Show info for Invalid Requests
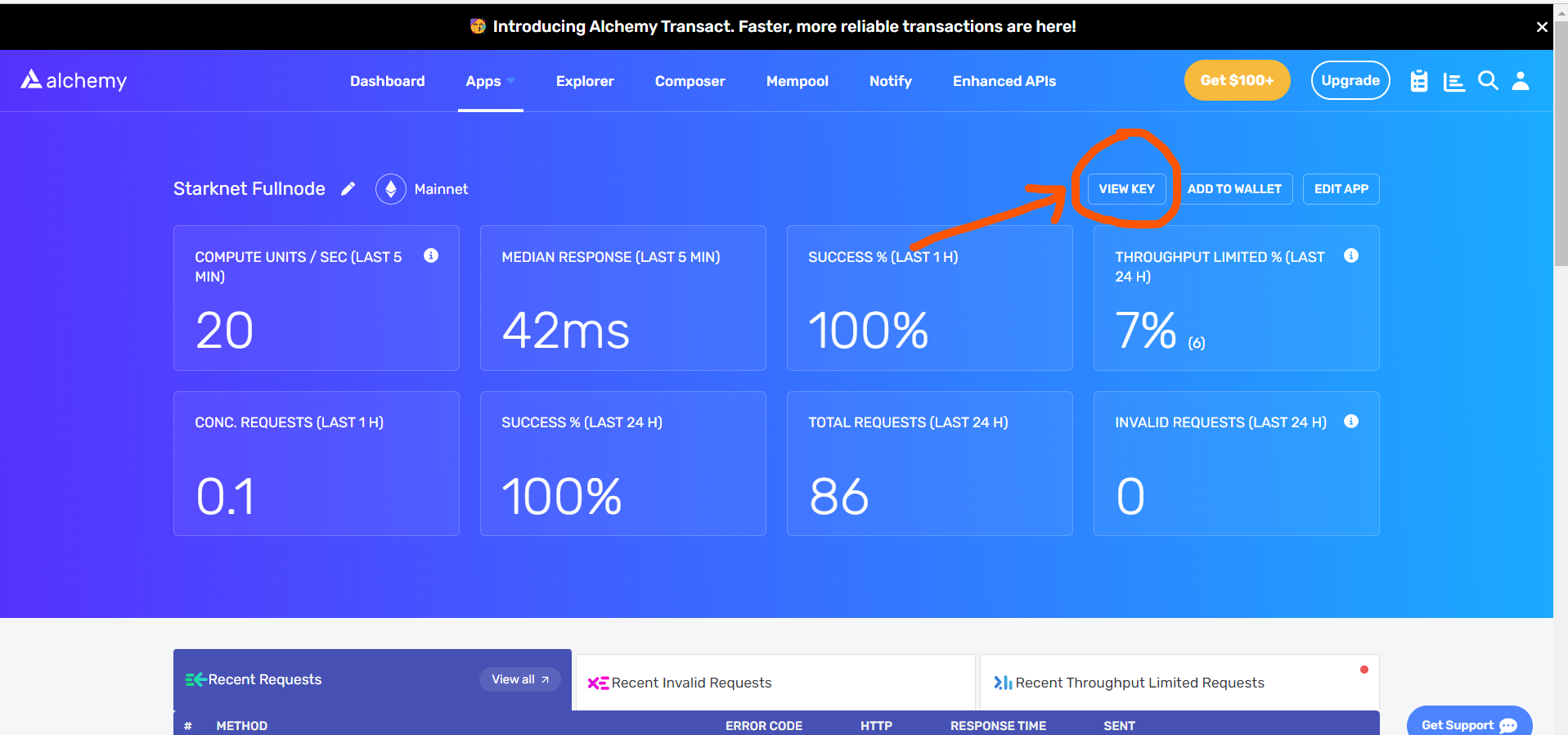Viewport: 1568px width, 735px height. [x=1351, y=421]
